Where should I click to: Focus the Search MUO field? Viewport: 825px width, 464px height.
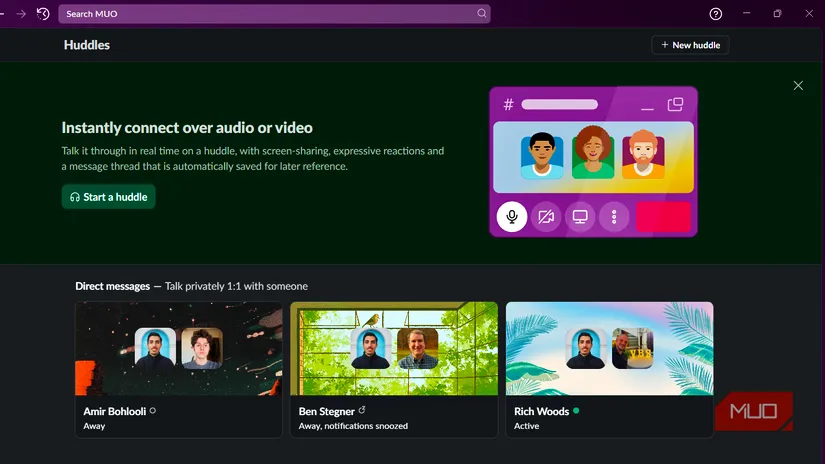pyautogui.click(x=274, y=14)
